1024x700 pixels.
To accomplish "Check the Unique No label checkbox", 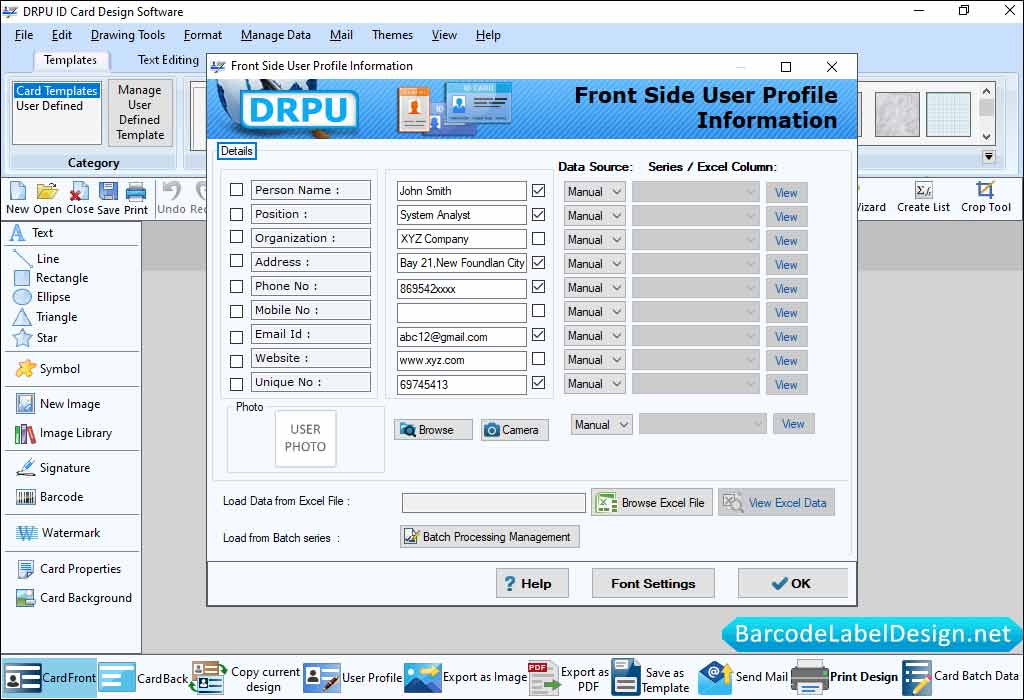I will tap(236, 384).
